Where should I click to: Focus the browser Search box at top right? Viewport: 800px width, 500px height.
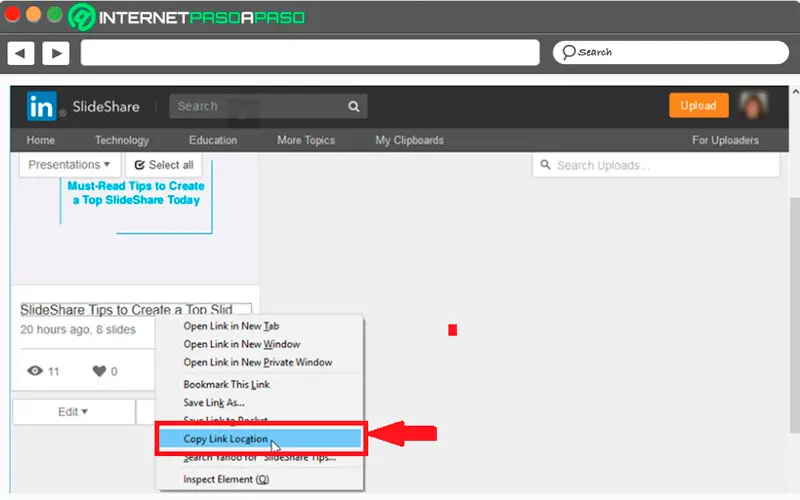[x=670, y=53]
